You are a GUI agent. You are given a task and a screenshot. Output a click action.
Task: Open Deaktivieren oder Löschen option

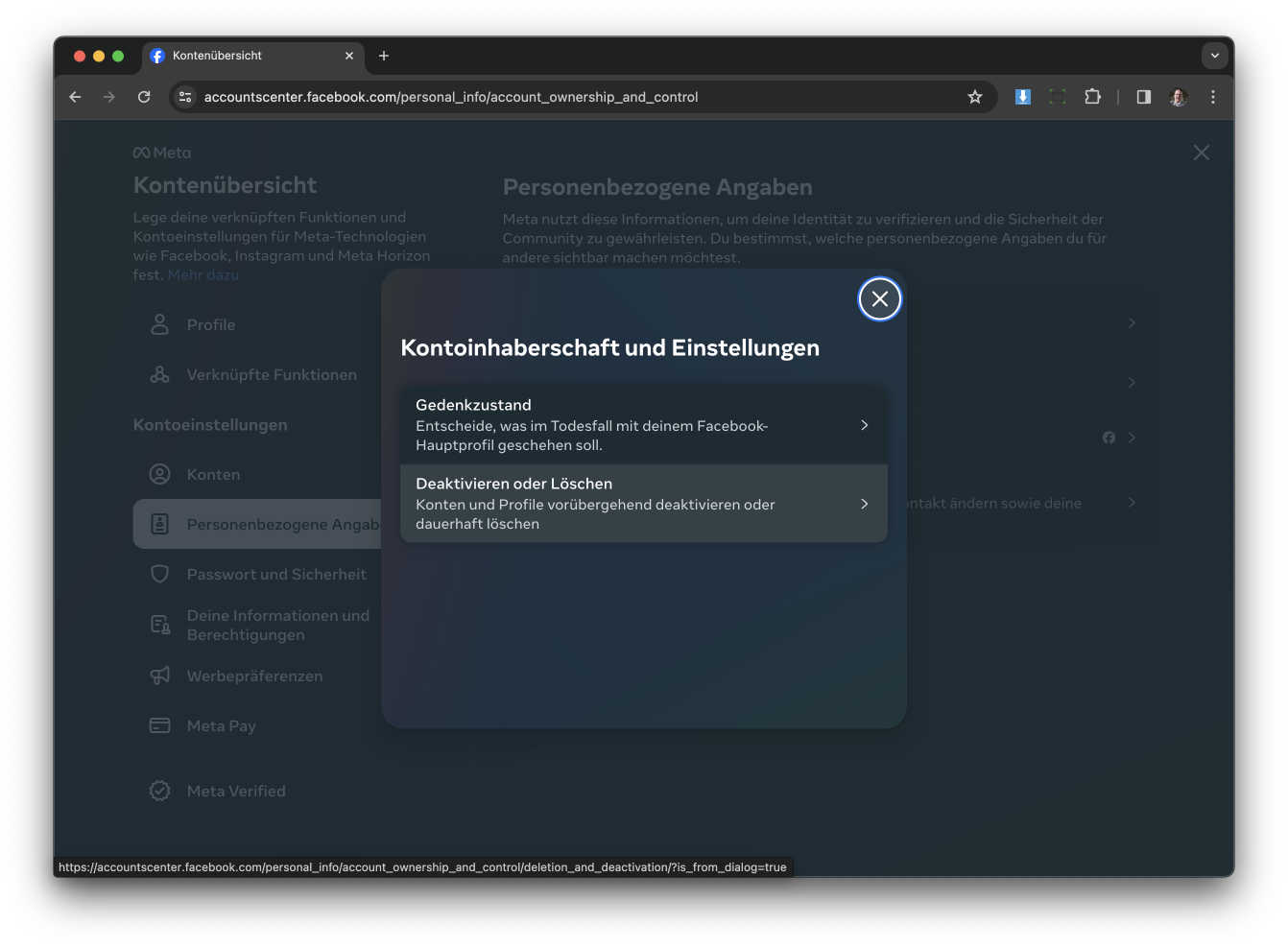click(x=643, y=504)
